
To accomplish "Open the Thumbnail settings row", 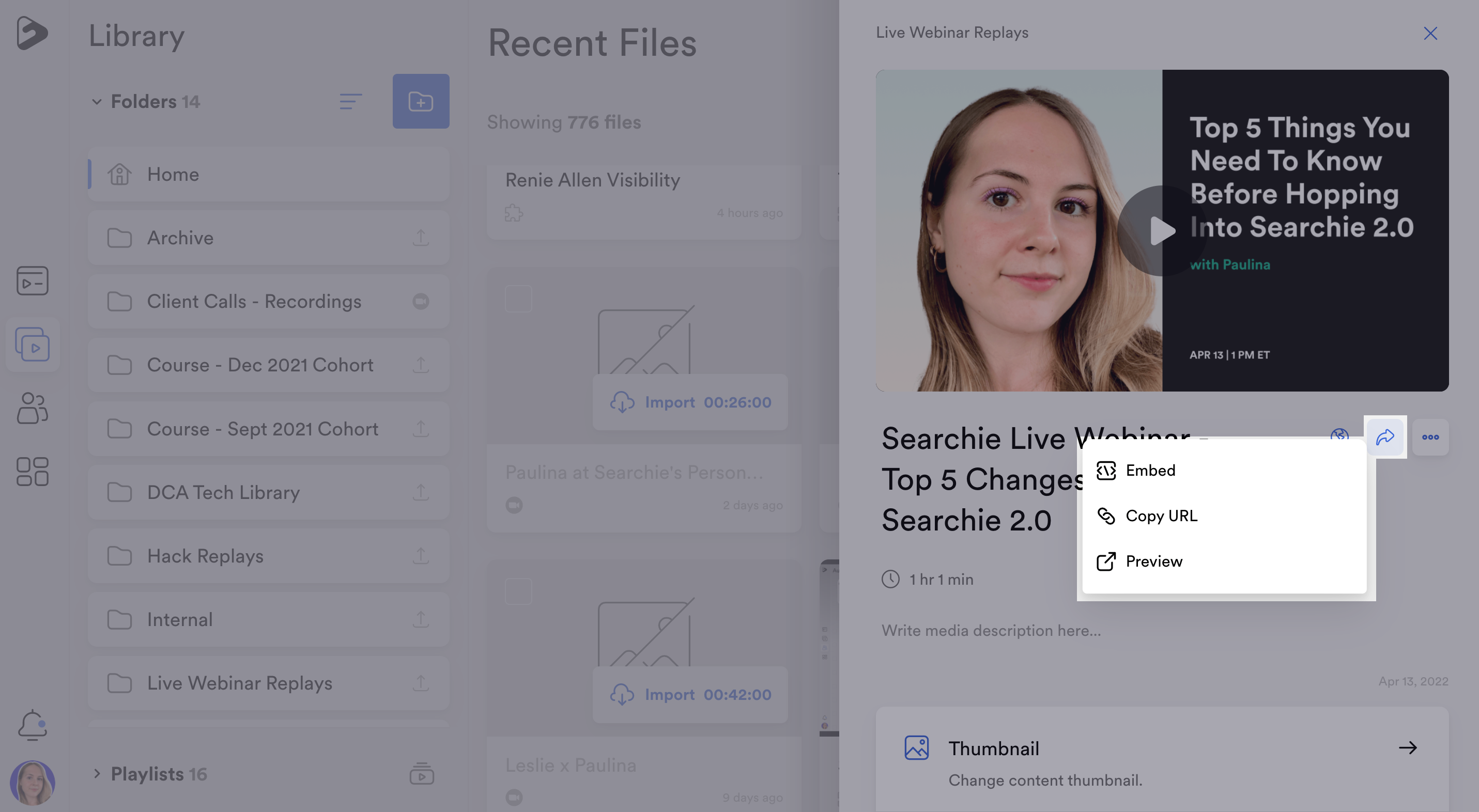I will pos(1162,760).
